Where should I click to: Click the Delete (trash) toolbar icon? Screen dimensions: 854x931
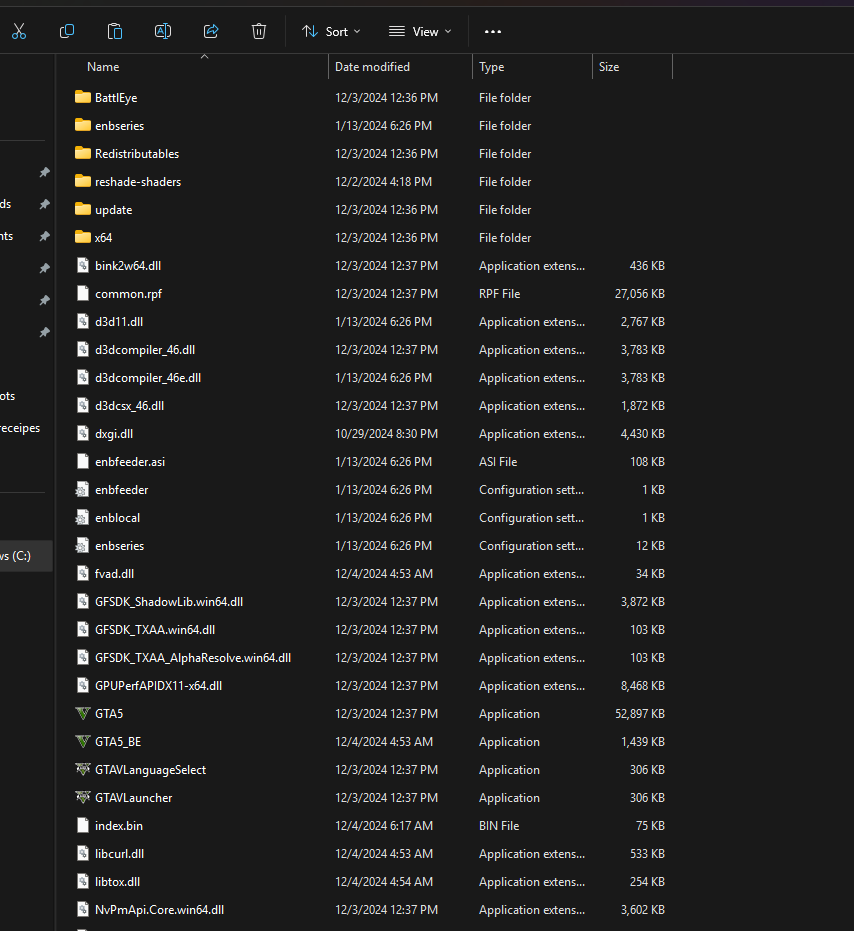point(258,31)
